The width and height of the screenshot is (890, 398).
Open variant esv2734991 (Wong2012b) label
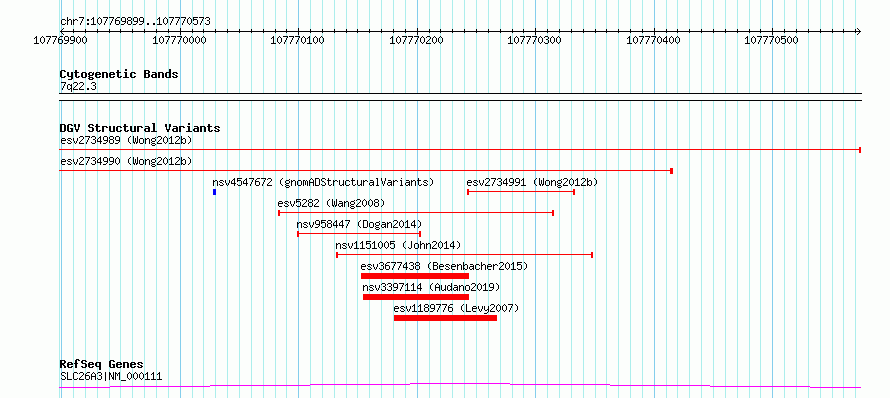pyautogui.click(x=532, y=182)
